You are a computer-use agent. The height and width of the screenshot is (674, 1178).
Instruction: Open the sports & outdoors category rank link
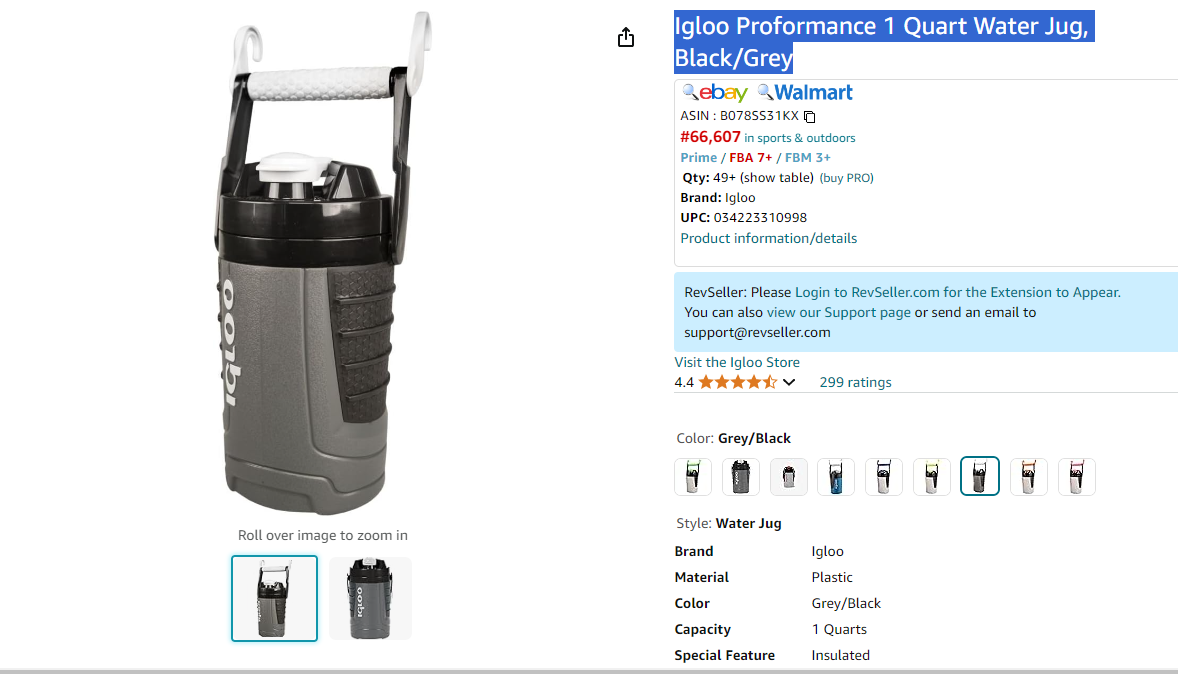(x=799, y=138)
